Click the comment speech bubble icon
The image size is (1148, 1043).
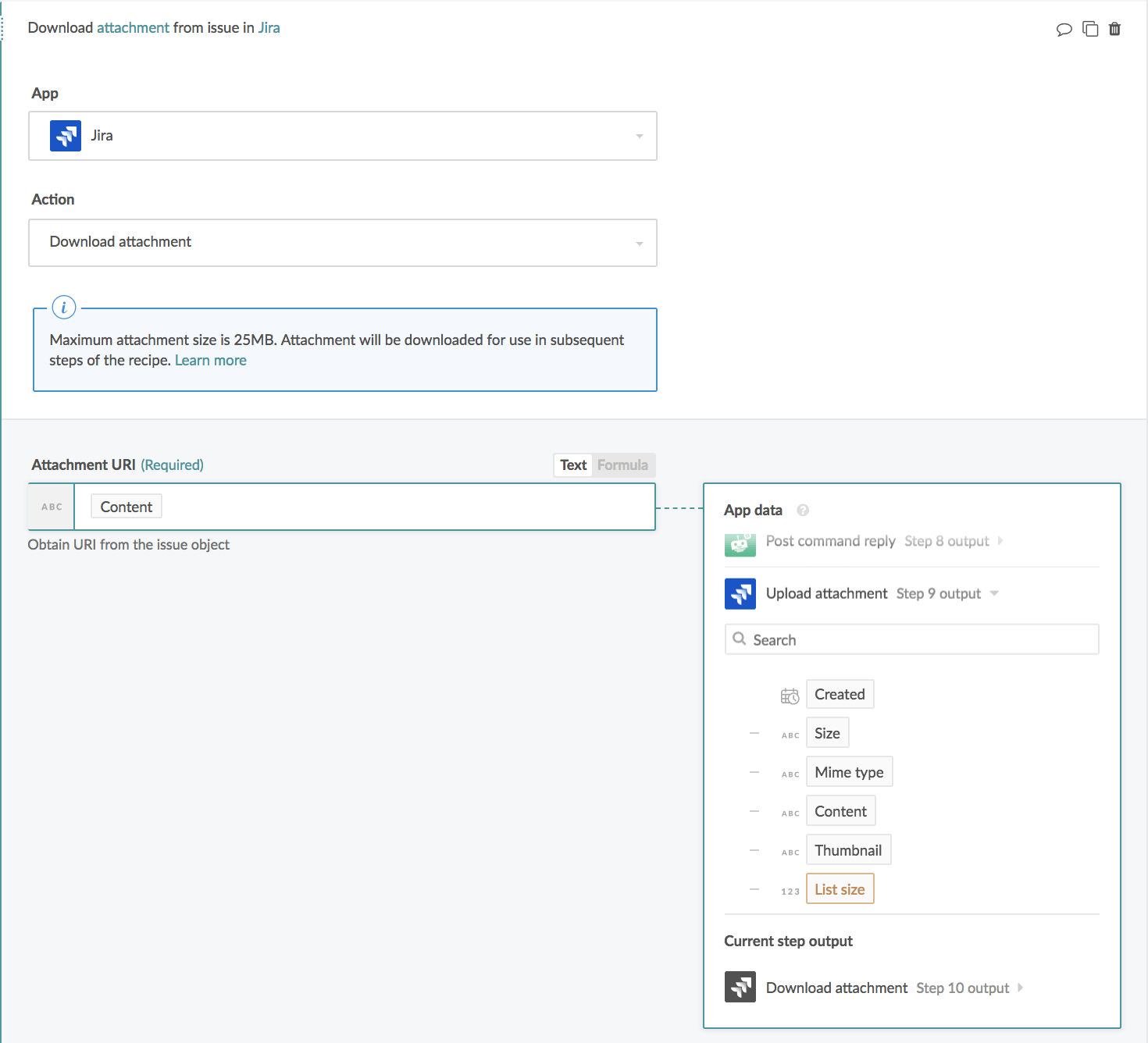point(1064,30)
